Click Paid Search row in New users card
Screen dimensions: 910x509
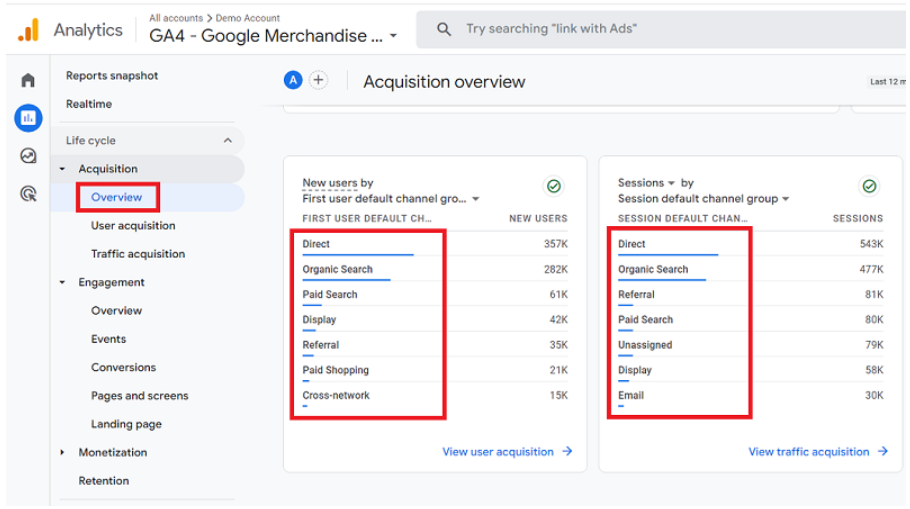[435, 295]
